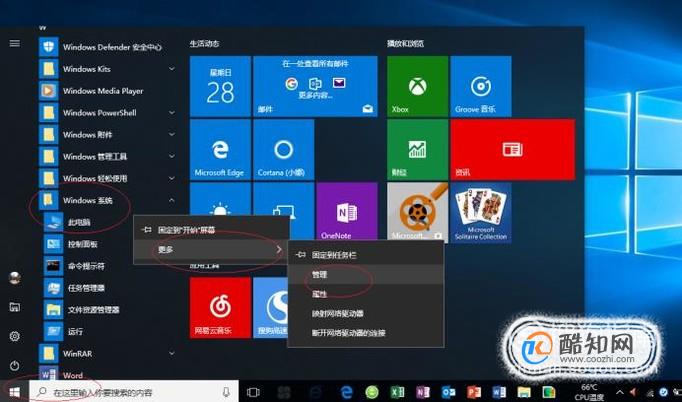682x402 pixels.
Task: Choose 映射网络驱动器 in the submenu
Action: [x=365, y=313]
